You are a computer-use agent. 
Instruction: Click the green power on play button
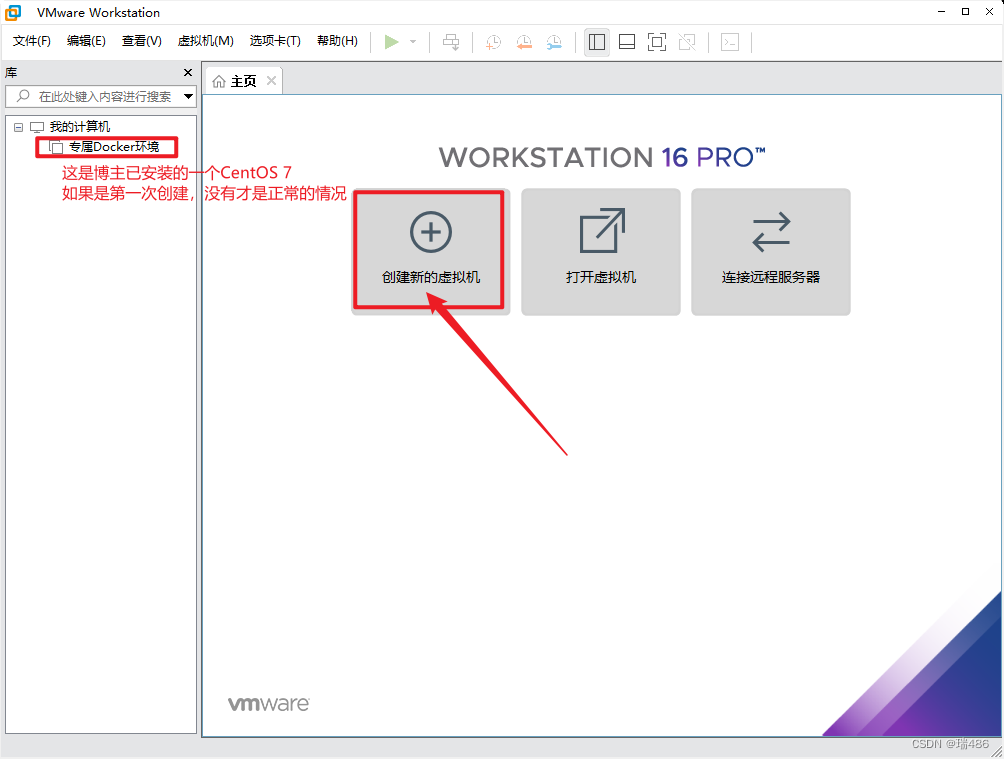tap(391, 42)
